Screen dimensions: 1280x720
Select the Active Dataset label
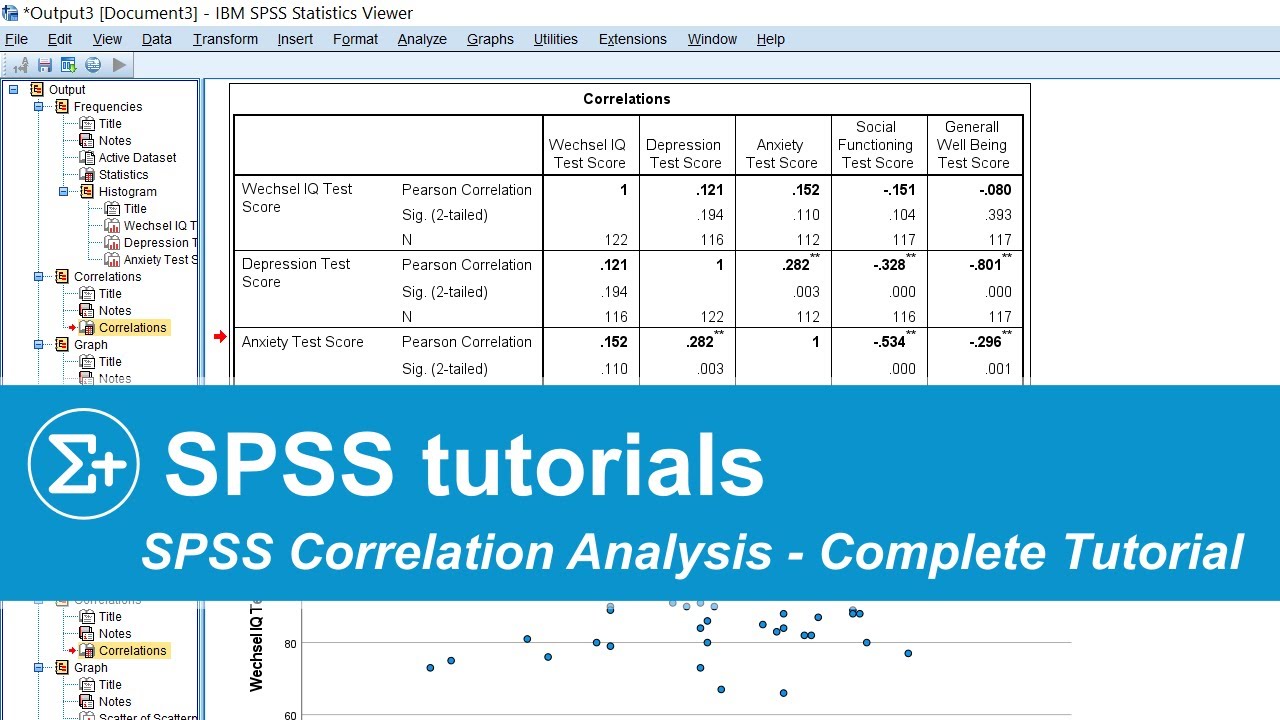(x=138, y=158)
